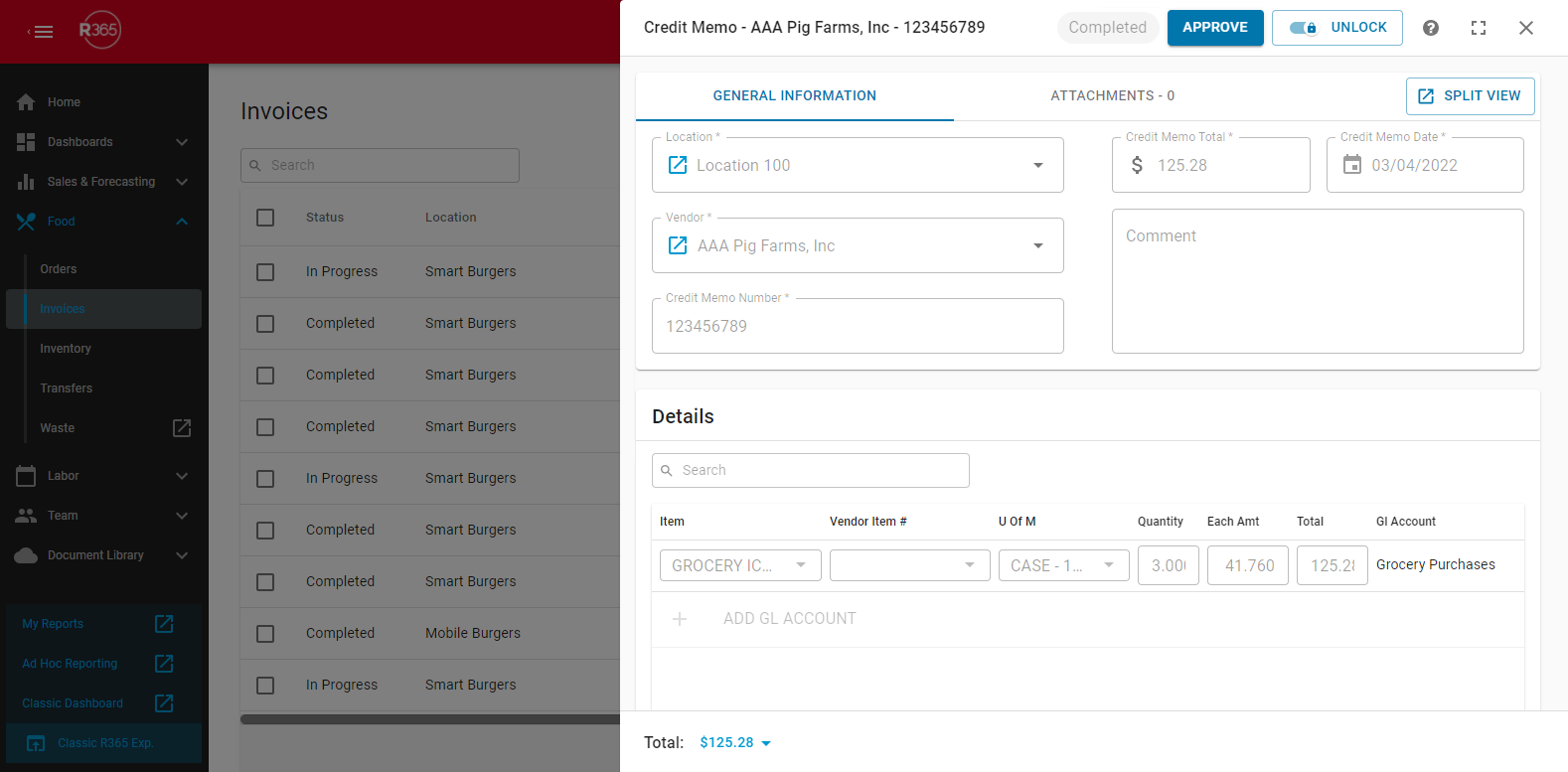This screenshot has height=772, width=1568.
Task: Click the Approve button
Action: click(1215, 28)
